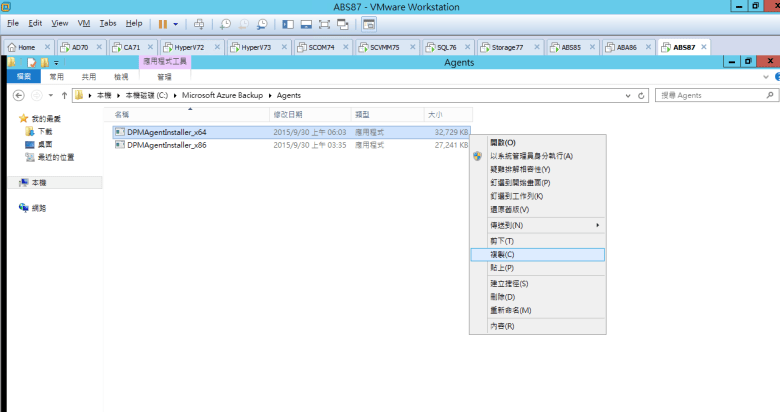780x412 pixels.
Task: Click the take snapshot clock icon
Action: (x=226, y=23)
